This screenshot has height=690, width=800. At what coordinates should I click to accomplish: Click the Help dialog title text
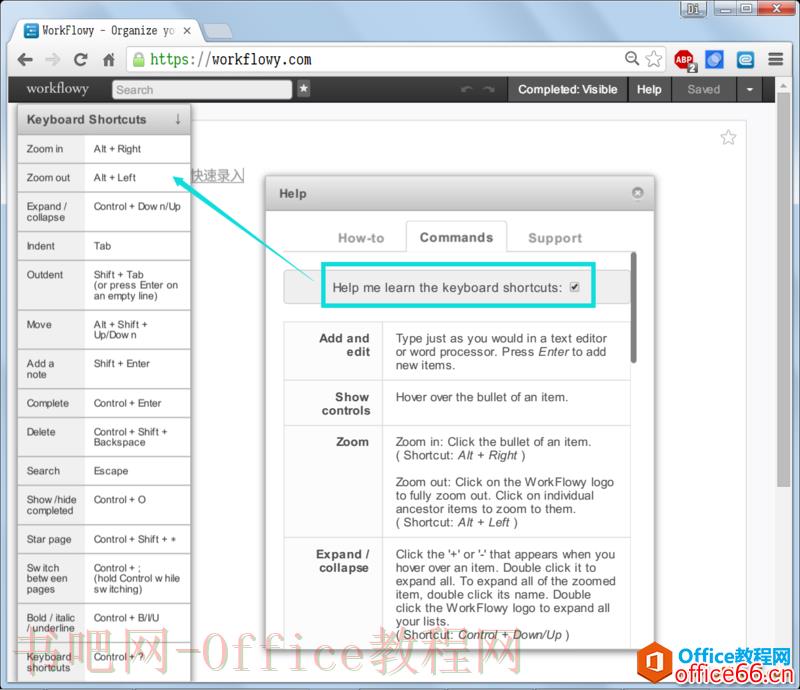point(293,193)
